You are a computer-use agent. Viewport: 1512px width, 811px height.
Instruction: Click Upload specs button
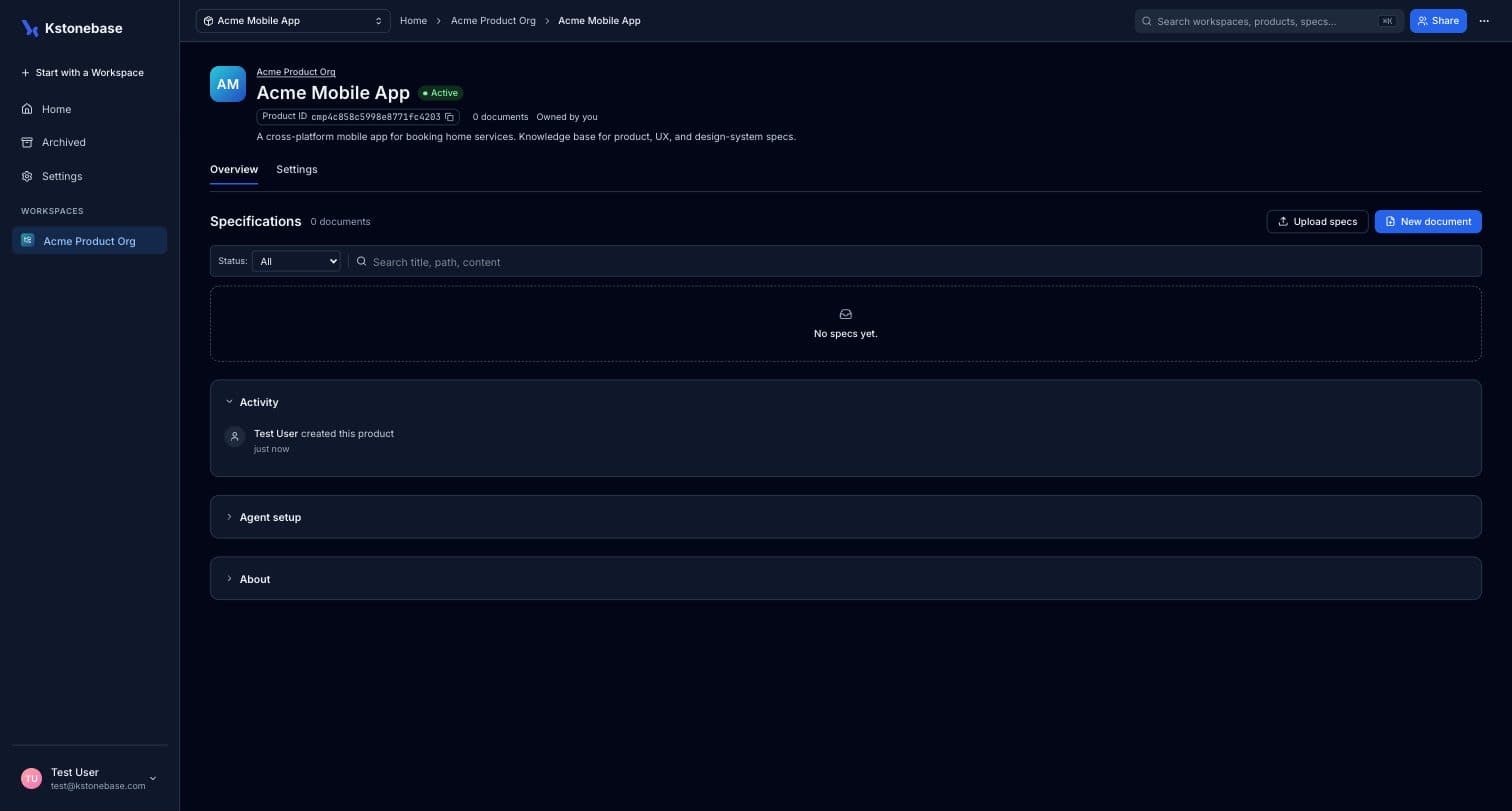point(1317,221)
